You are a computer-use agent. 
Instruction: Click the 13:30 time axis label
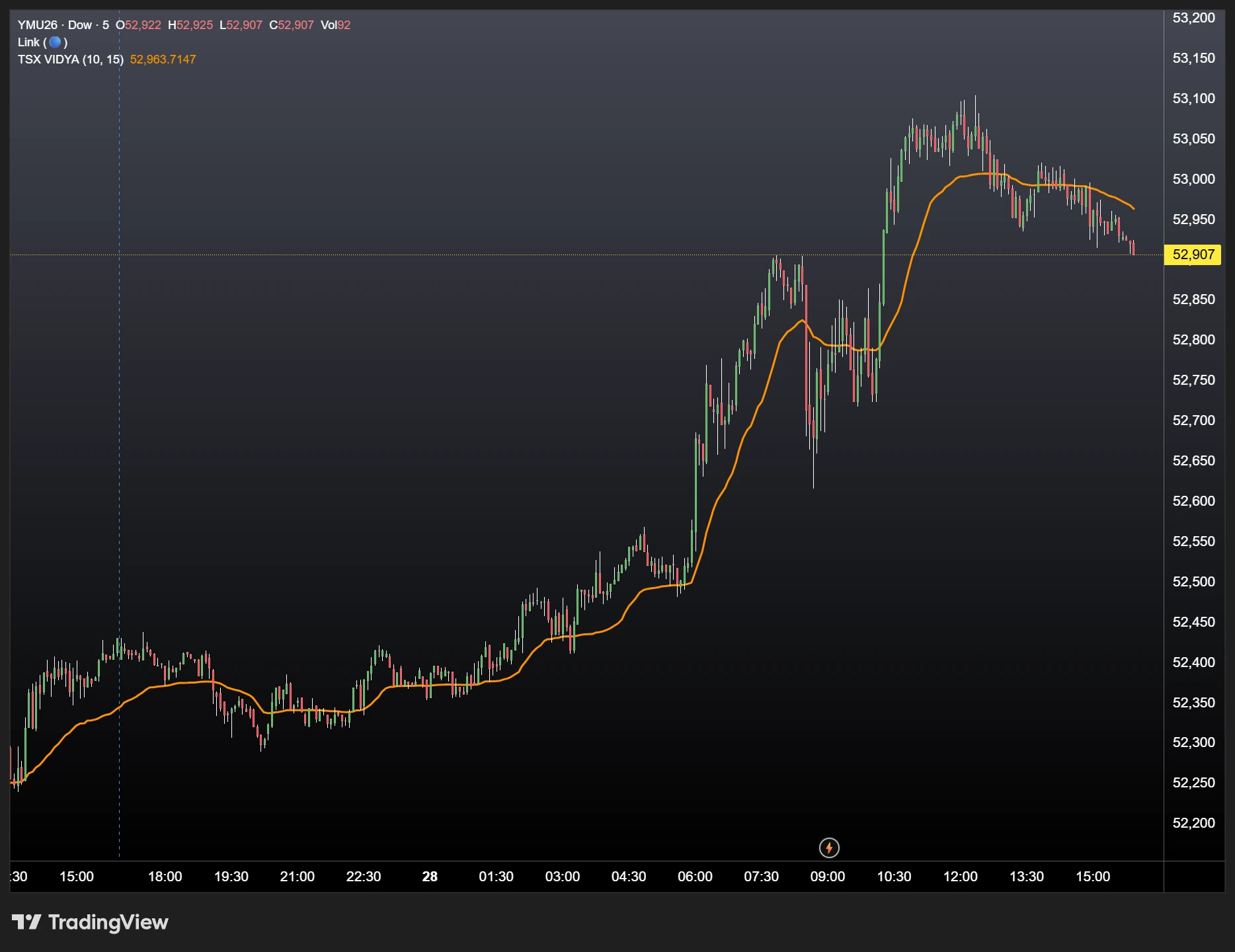click(1027, 877)
